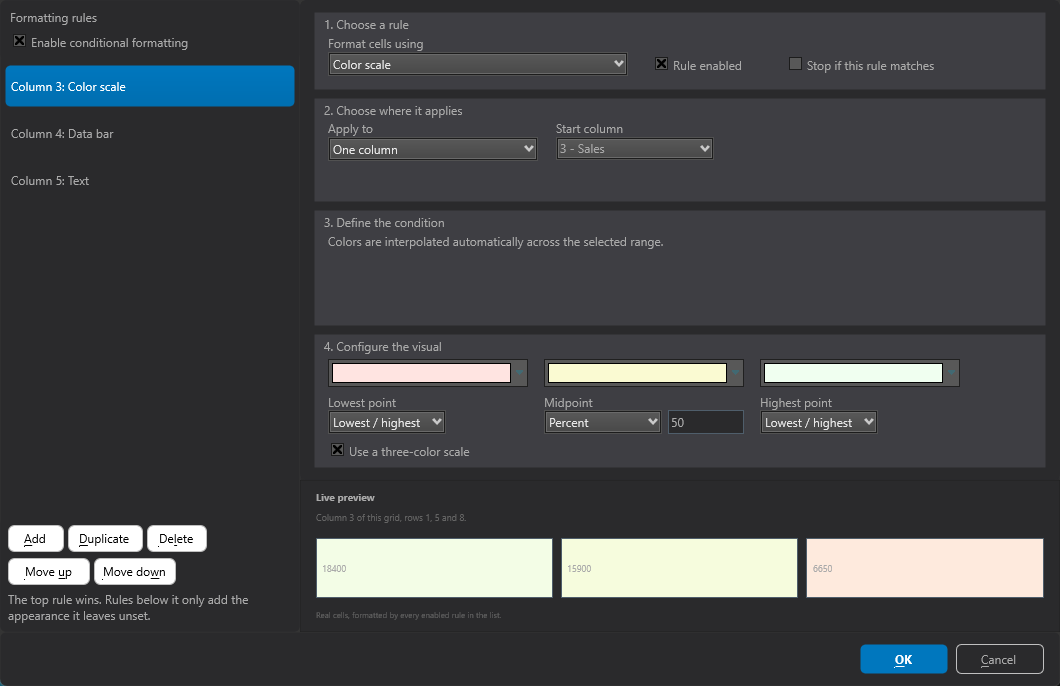
Task: Expand the arrow beside the pink color
Action: [x=519, y=373]
